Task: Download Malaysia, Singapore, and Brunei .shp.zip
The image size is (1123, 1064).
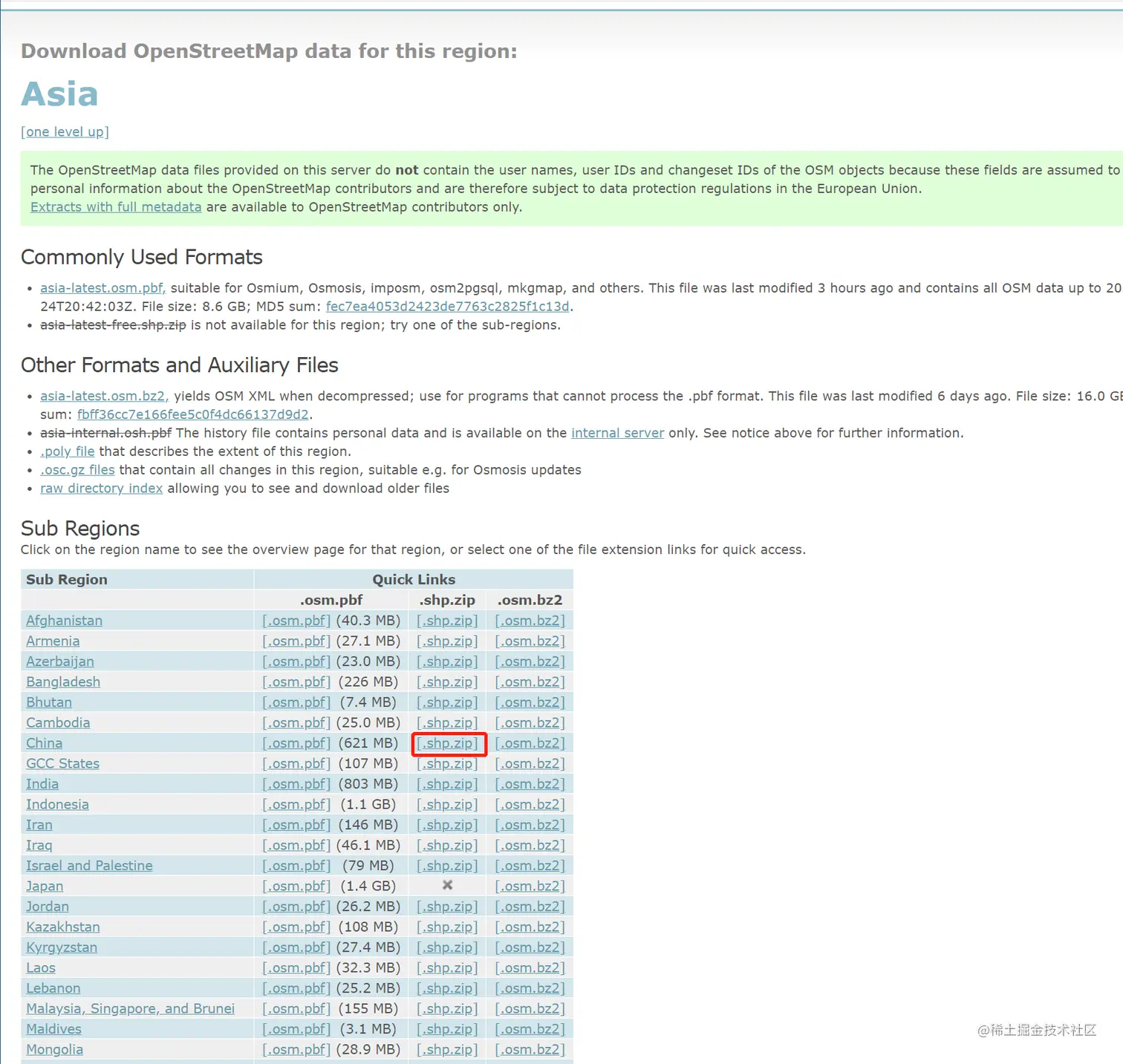Action: pos(447,1008)
